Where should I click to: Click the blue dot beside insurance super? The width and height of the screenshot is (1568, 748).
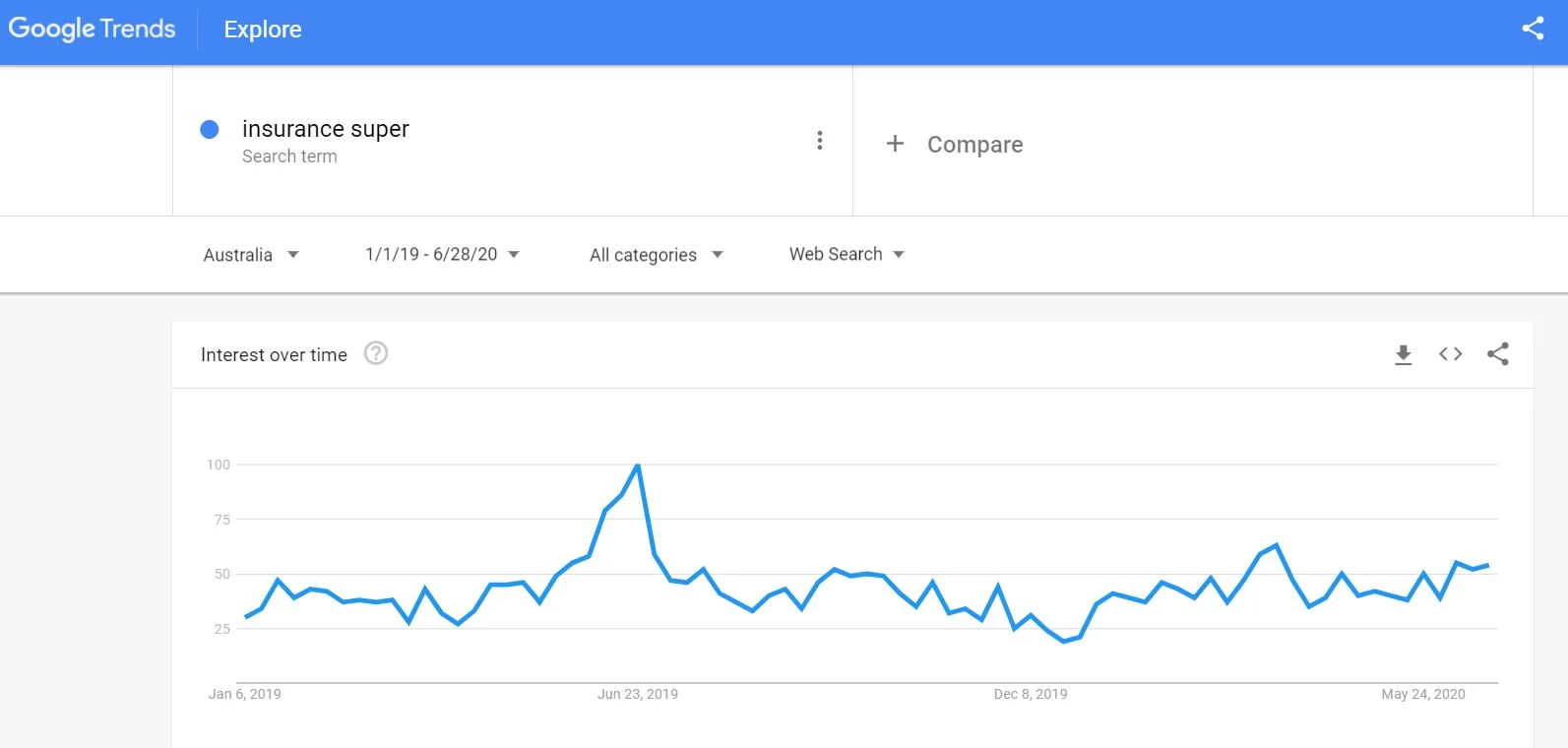[x=209, y=129]
